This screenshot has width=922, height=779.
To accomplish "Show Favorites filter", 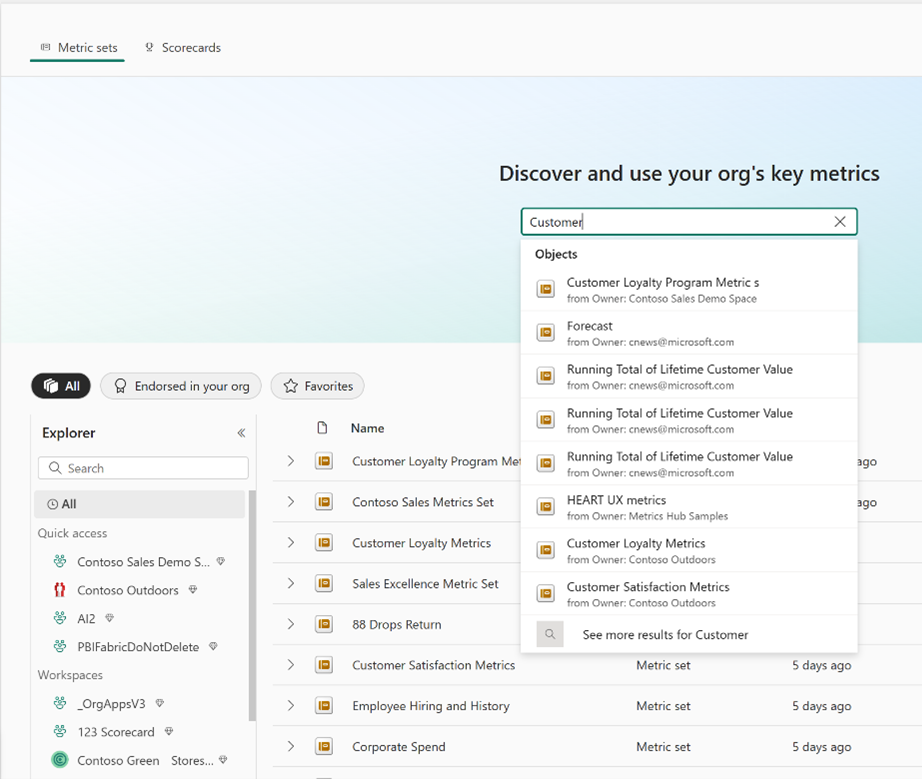I will (318, 386).
